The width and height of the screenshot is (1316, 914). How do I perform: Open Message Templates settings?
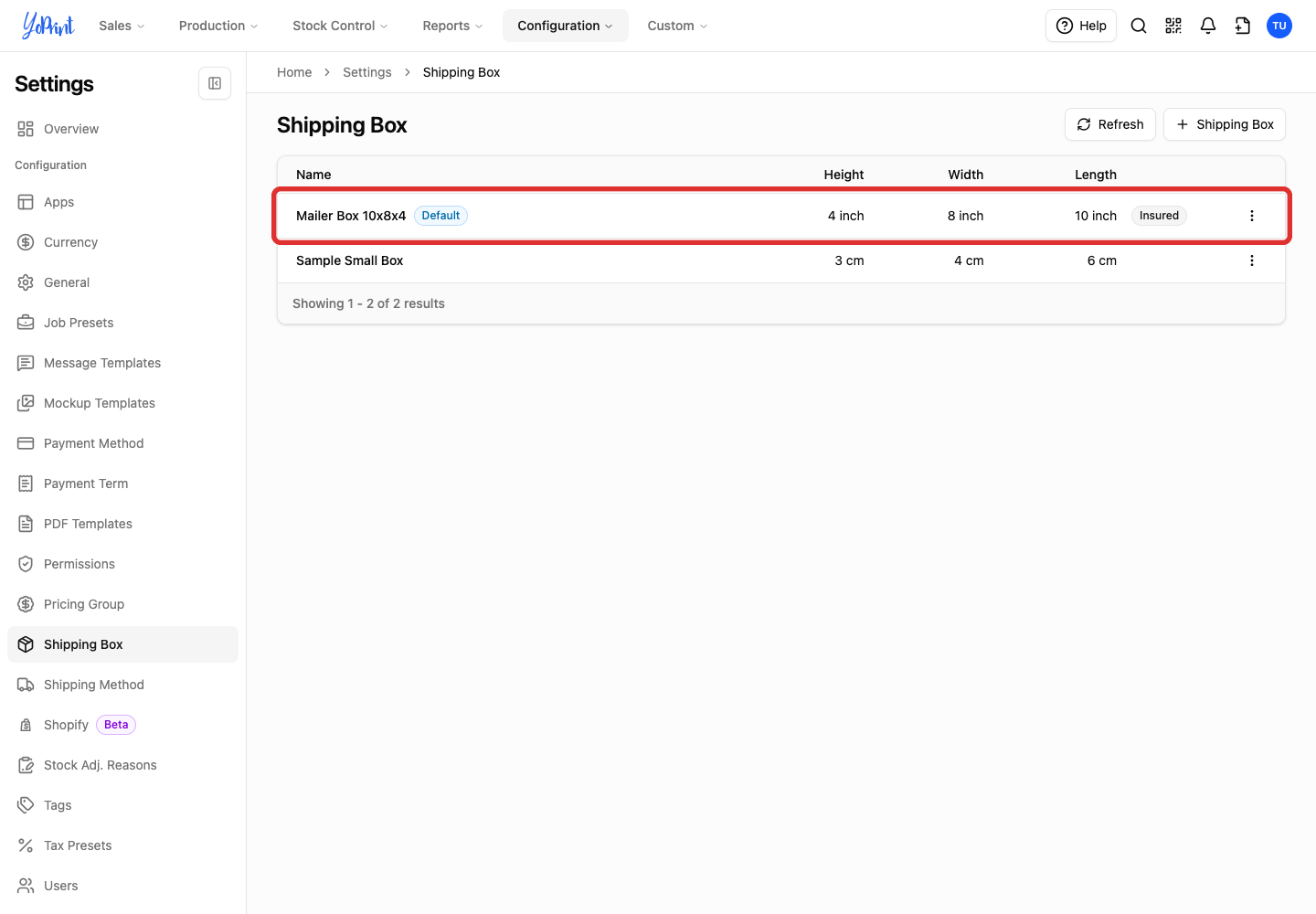point(122,363)
